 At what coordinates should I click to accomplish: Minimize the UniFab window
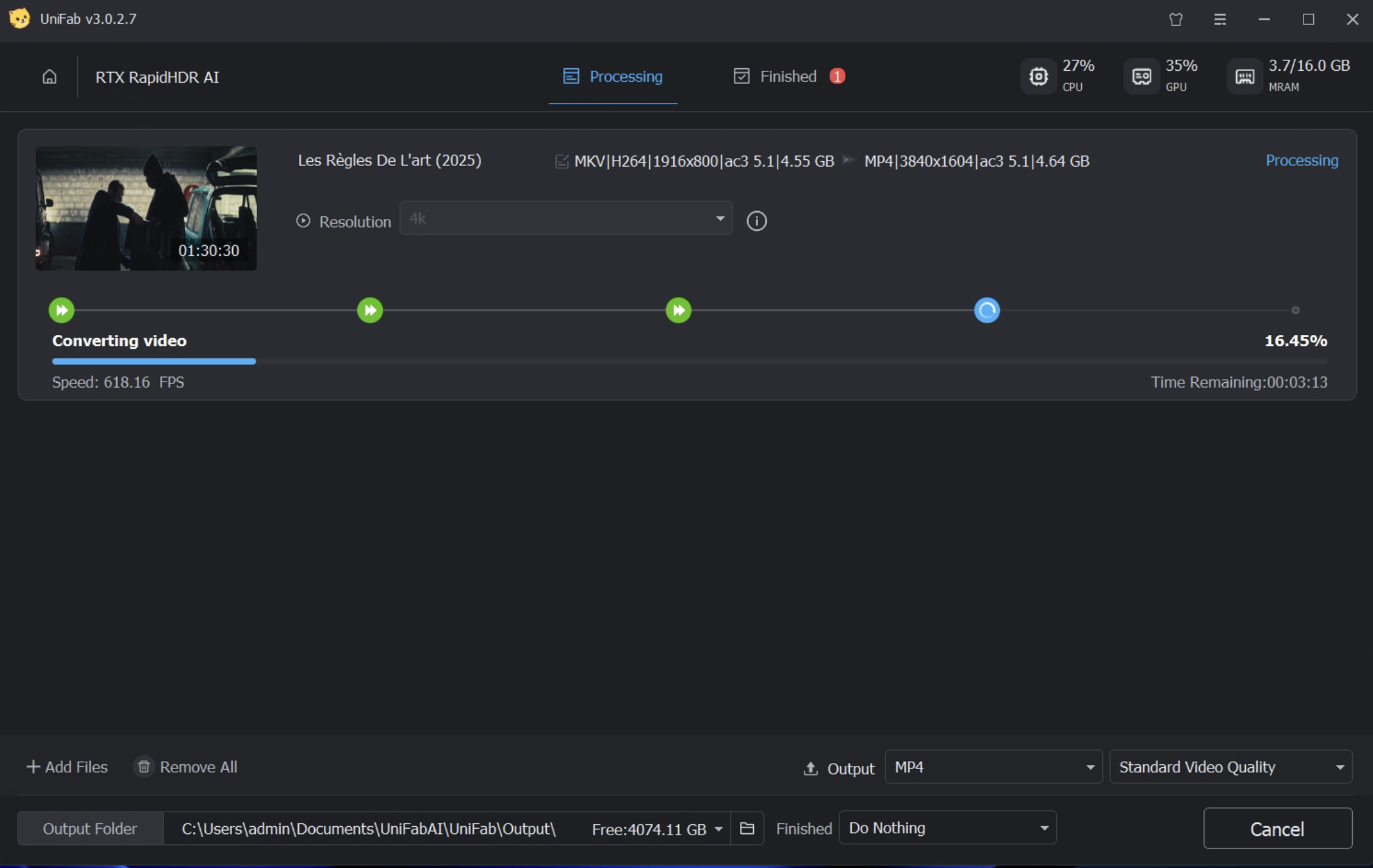1264,19
